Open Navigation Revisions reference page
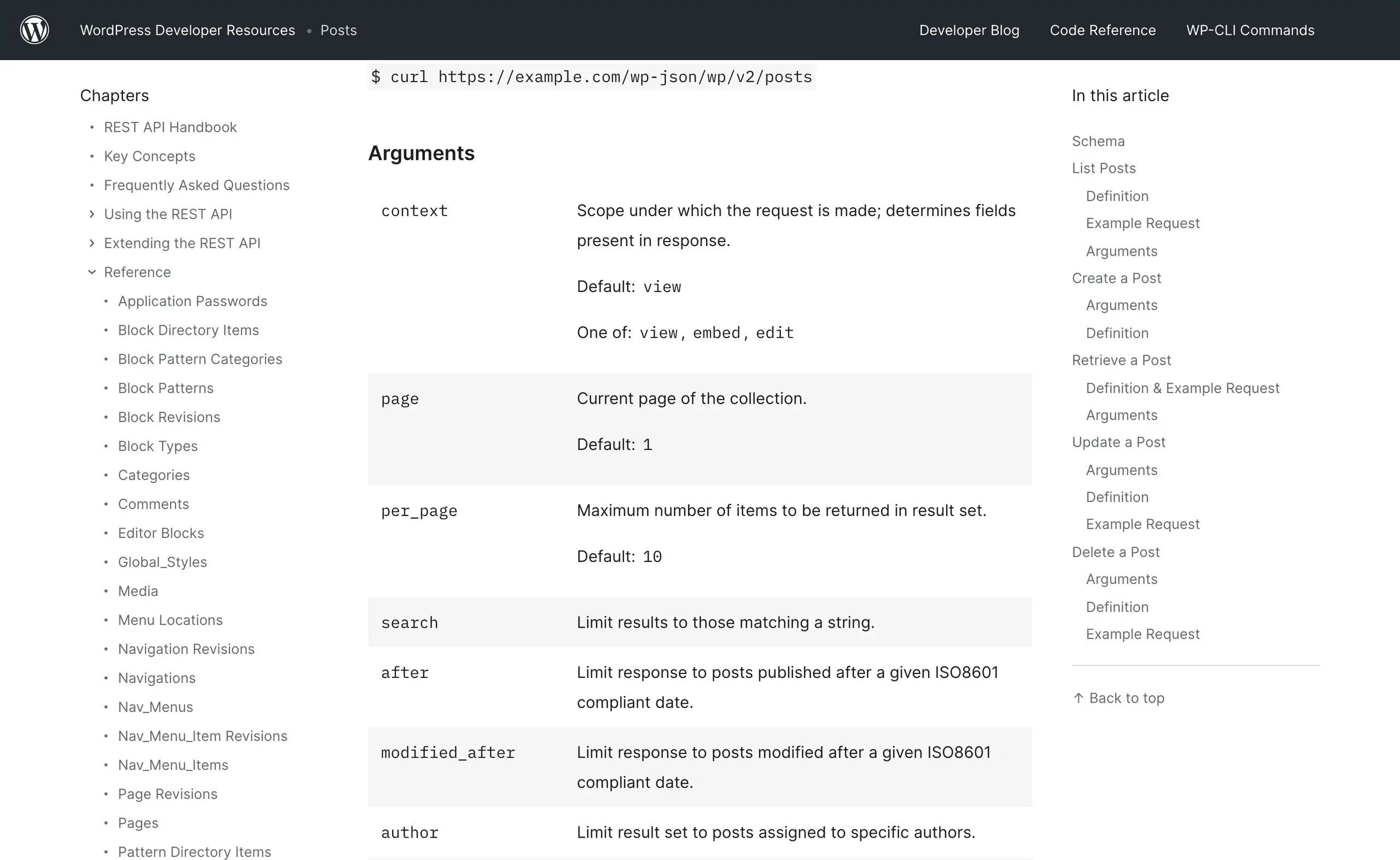The height and width of the screenshot is (860, 1400). (x=186, y=649)
